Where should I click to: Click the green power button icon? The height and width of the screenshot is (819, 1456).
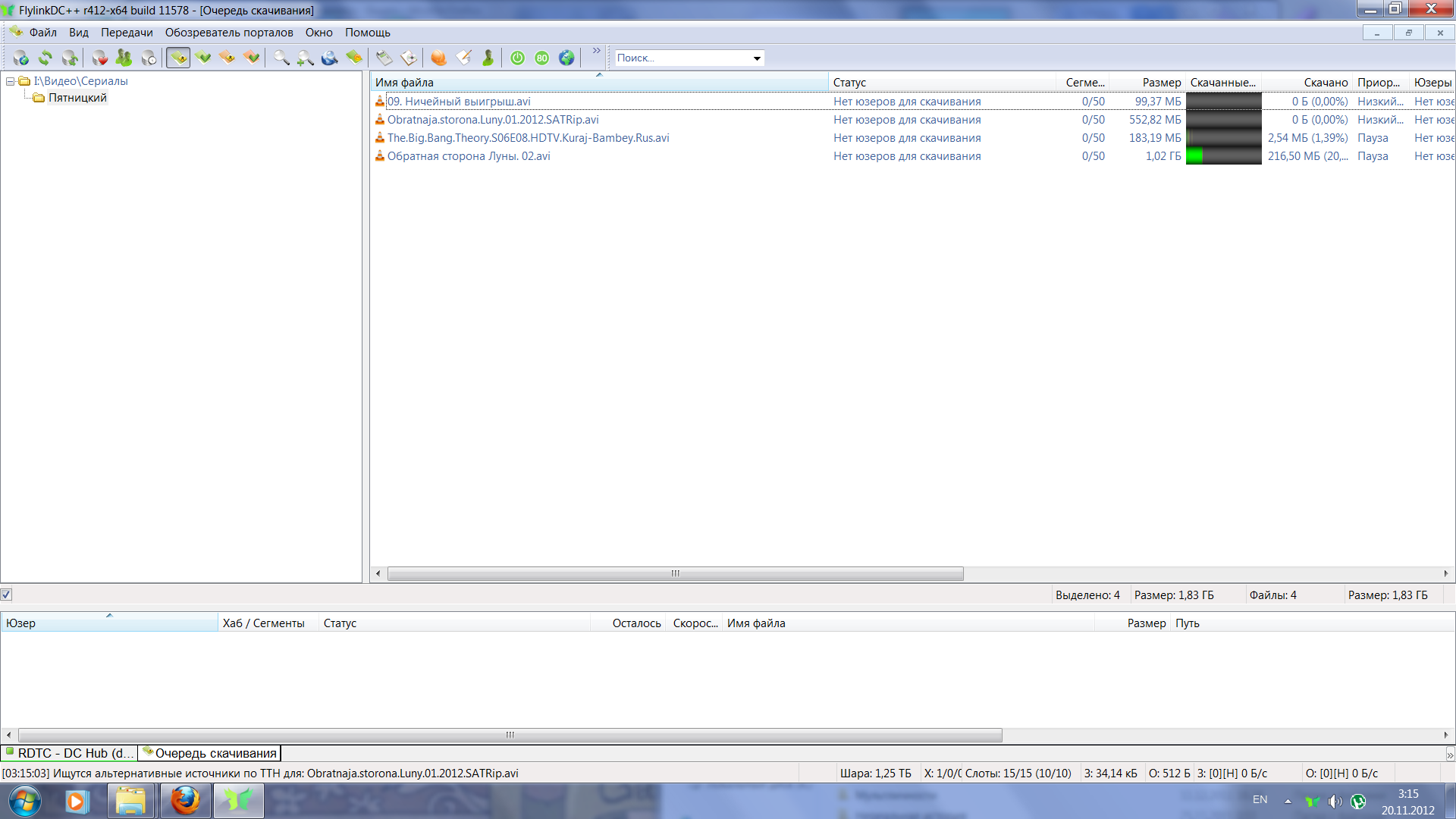coord(517,58)
